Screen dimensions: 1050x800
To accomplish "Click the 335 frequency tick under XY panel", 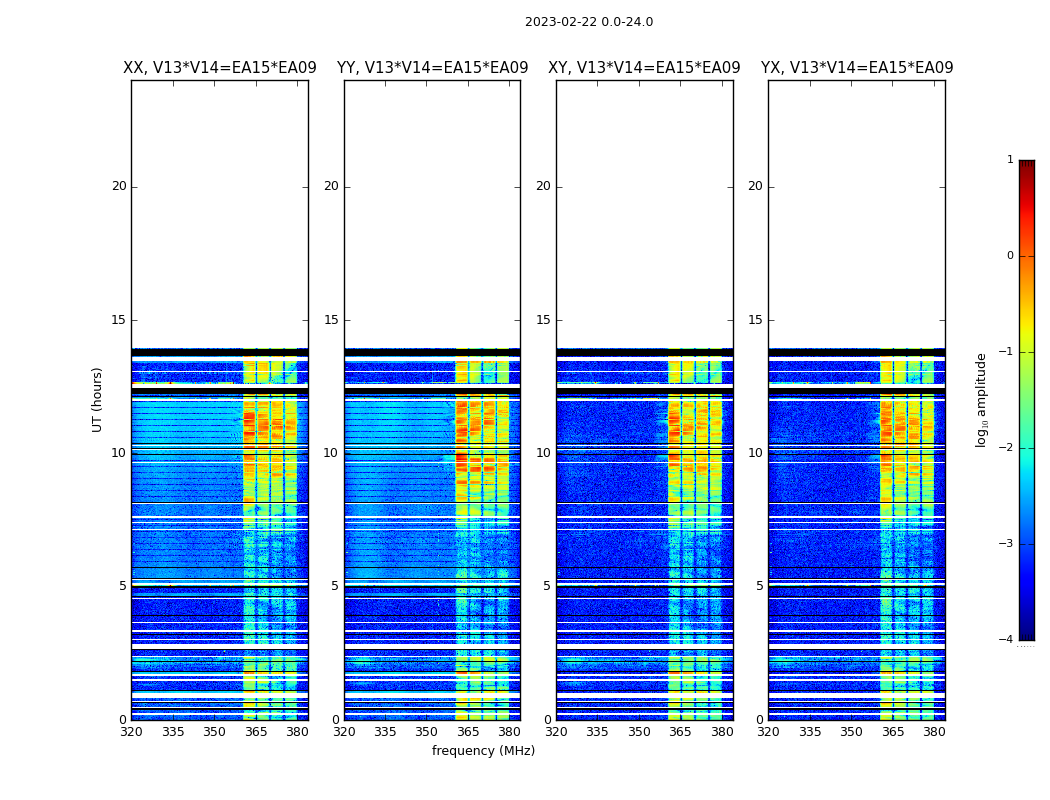I will [597, 732].
